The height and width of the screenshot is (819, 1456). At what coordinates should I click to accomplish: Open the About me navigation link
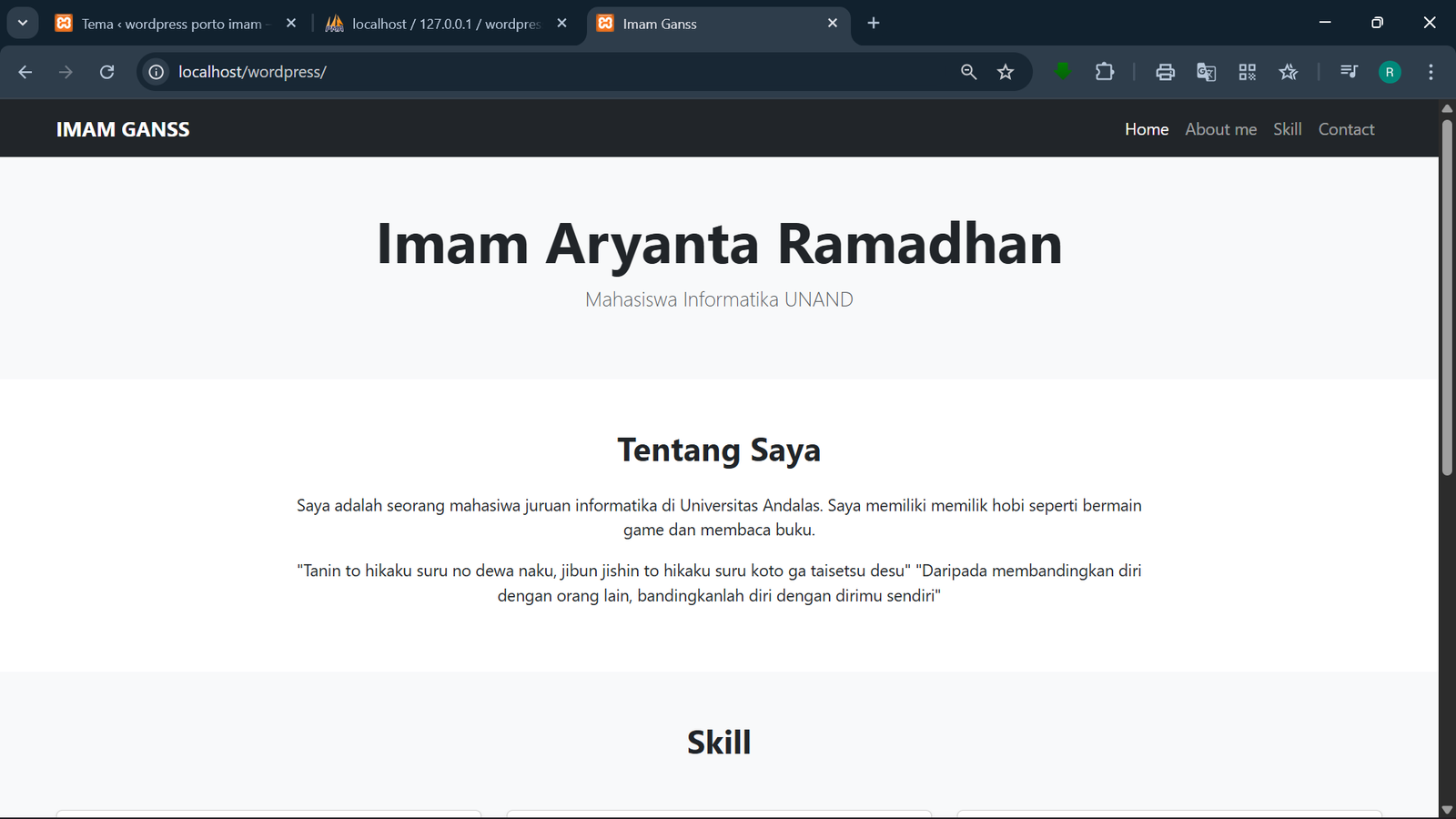click(1220, 128)
